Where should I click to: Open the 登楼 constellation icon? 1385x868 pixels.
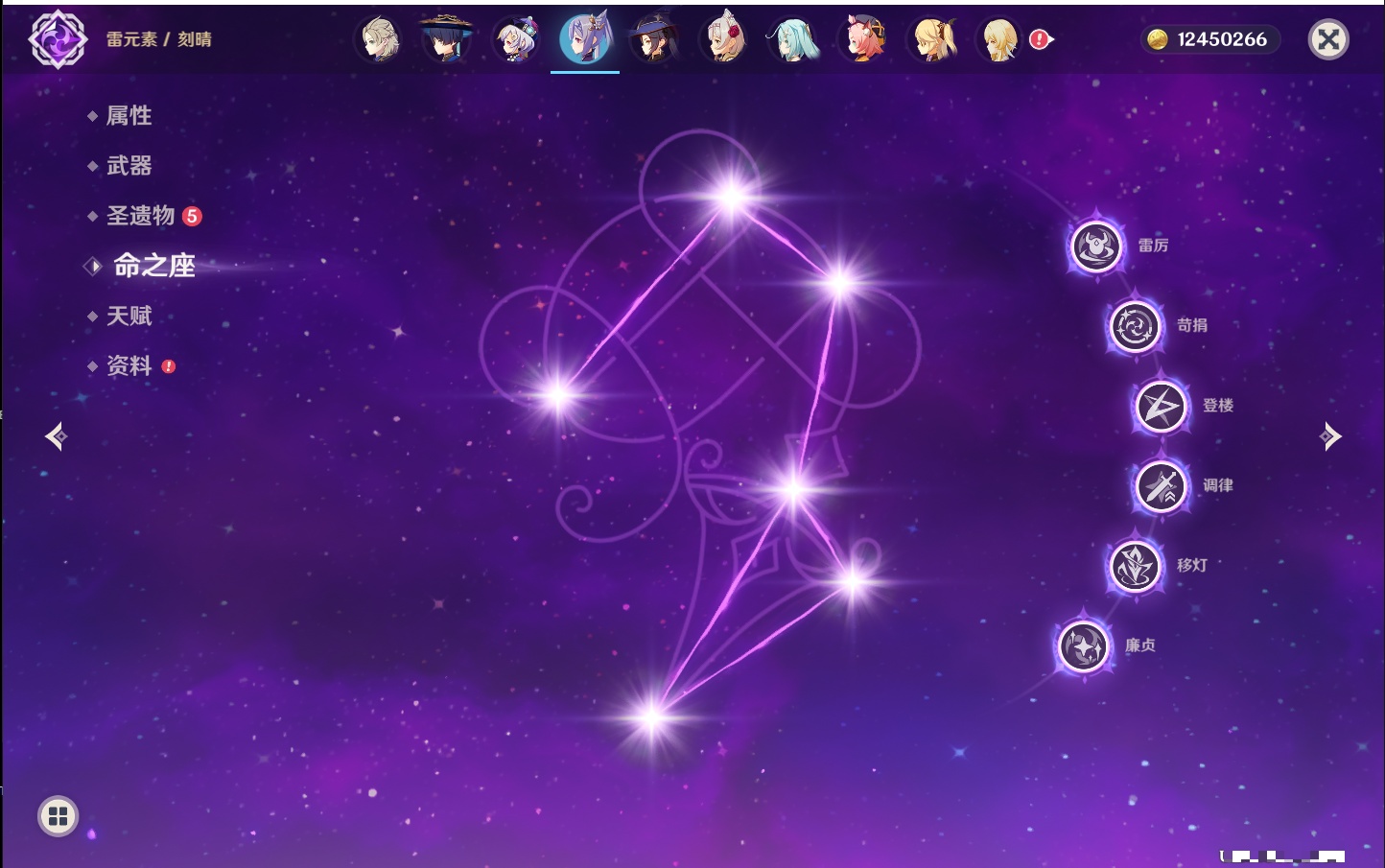coord(1162,407)
